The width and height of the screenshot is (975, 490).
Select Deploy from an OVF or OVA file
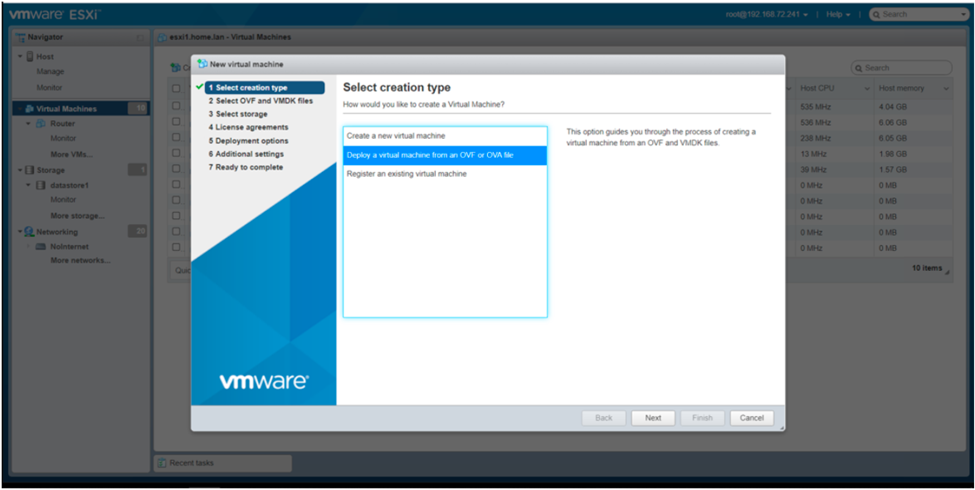[x=445, y=155]
